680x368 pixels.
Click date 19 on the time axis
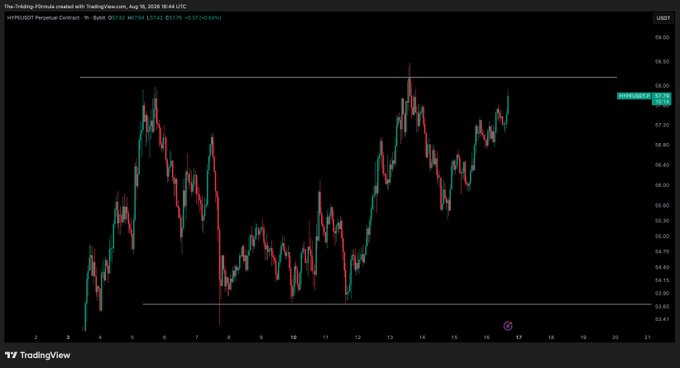tap(583, 338)
